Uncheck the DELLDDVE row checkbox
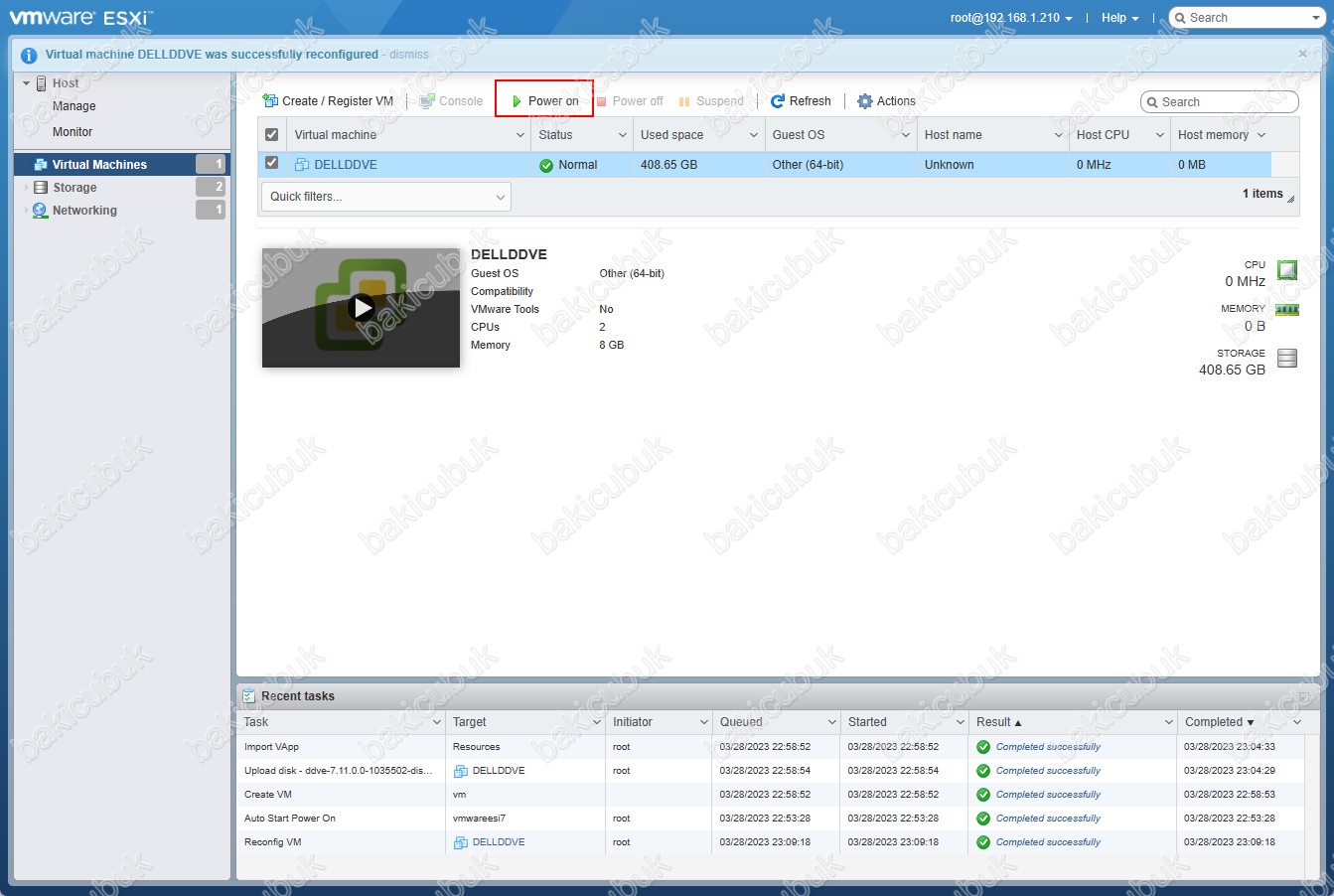This screenshot has height=896, width=1334. pos(272,163)
